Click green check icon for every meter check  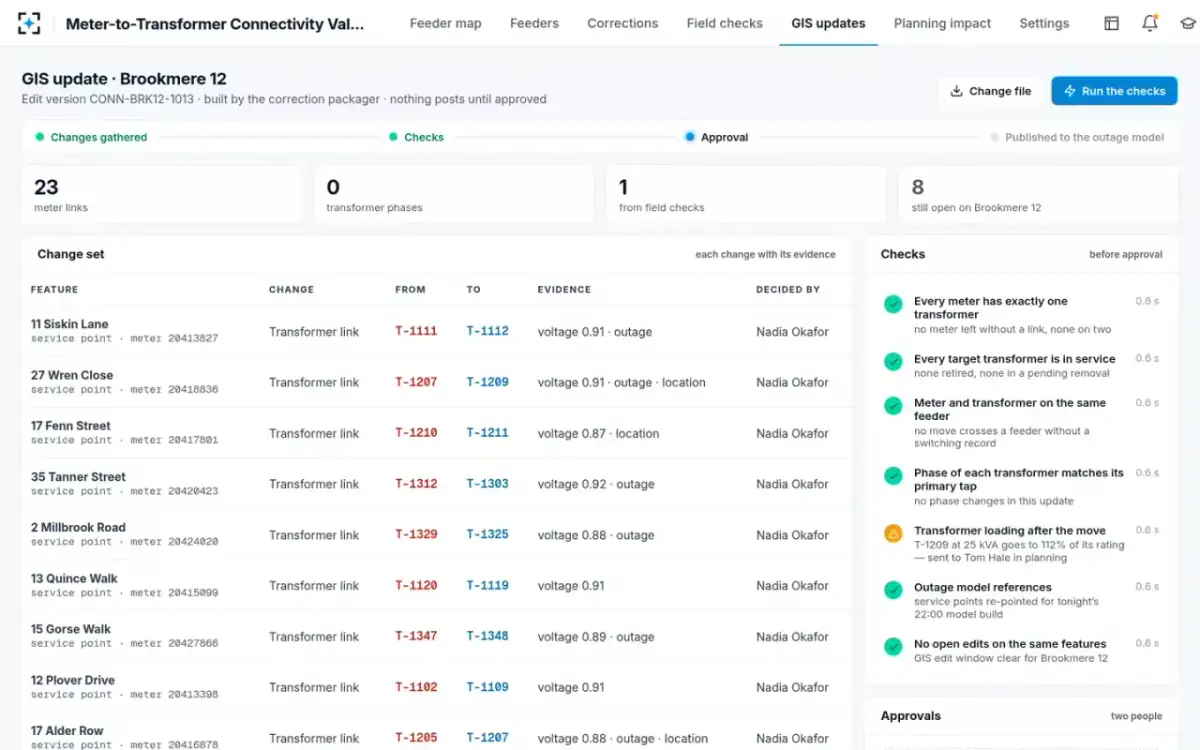[893, 303]
